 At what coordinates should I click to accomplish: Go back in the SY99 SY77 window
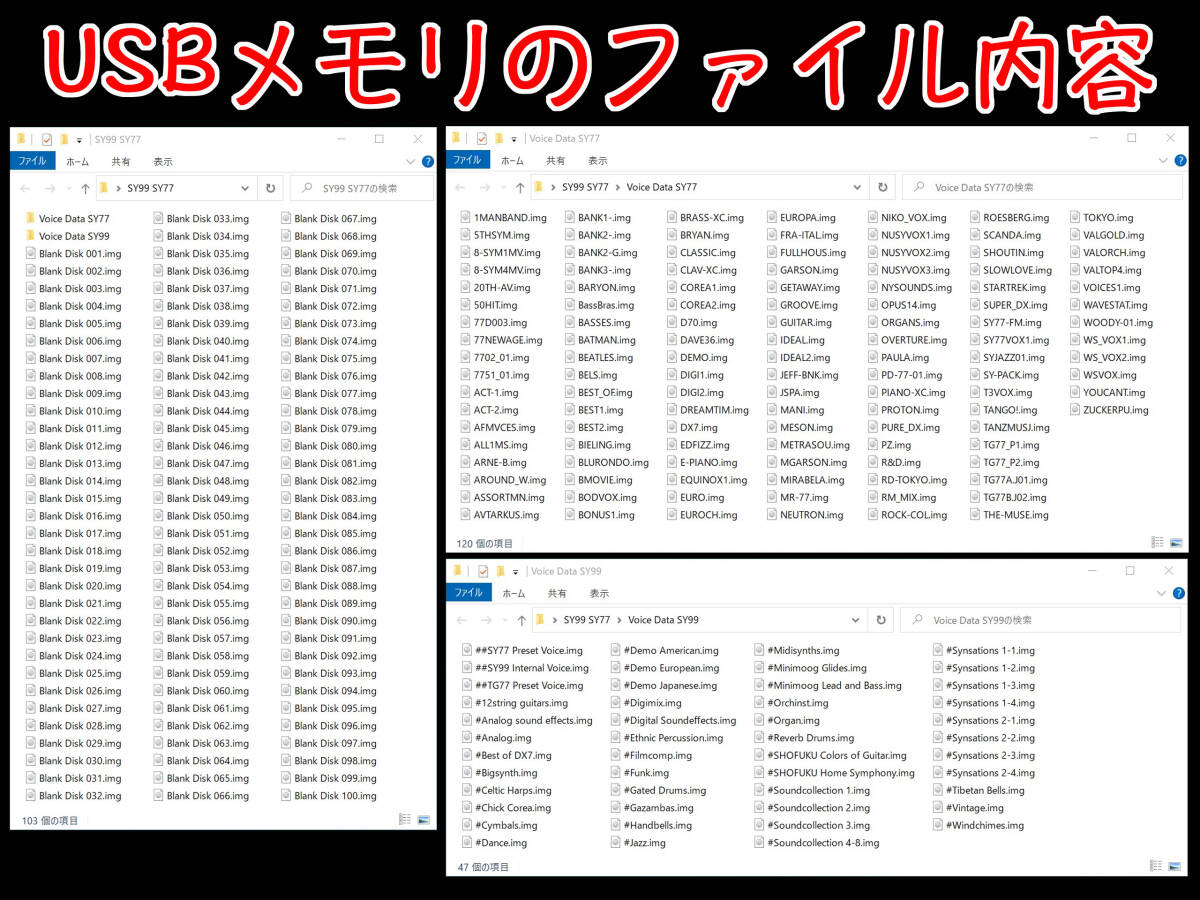(26, 188)
